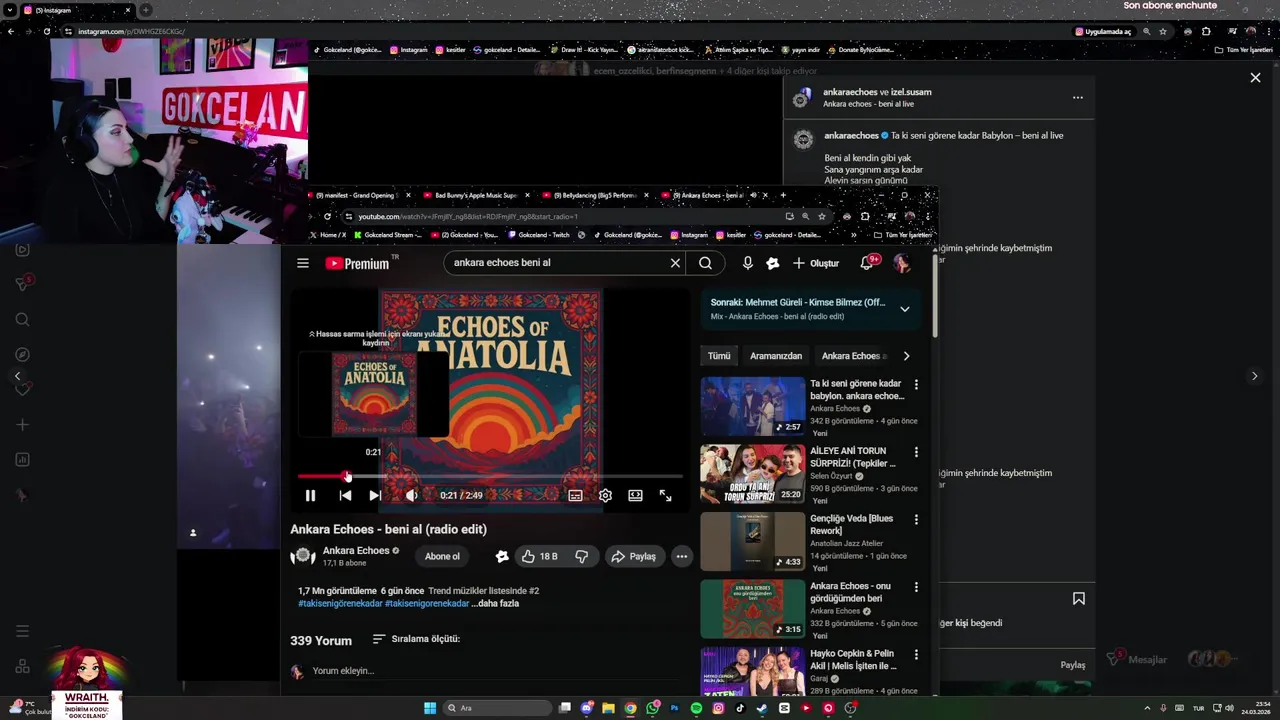The image size is (1280, 720).
Task: Open options for AİLEYE ANİ TORUN video
Action: click(916, 452)
